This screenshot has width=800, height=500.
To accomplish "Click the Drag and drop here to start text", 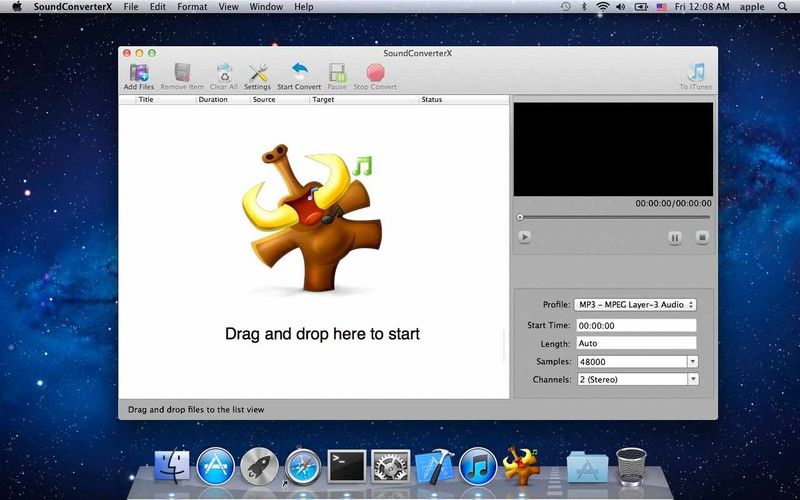I will click(322, 334).
